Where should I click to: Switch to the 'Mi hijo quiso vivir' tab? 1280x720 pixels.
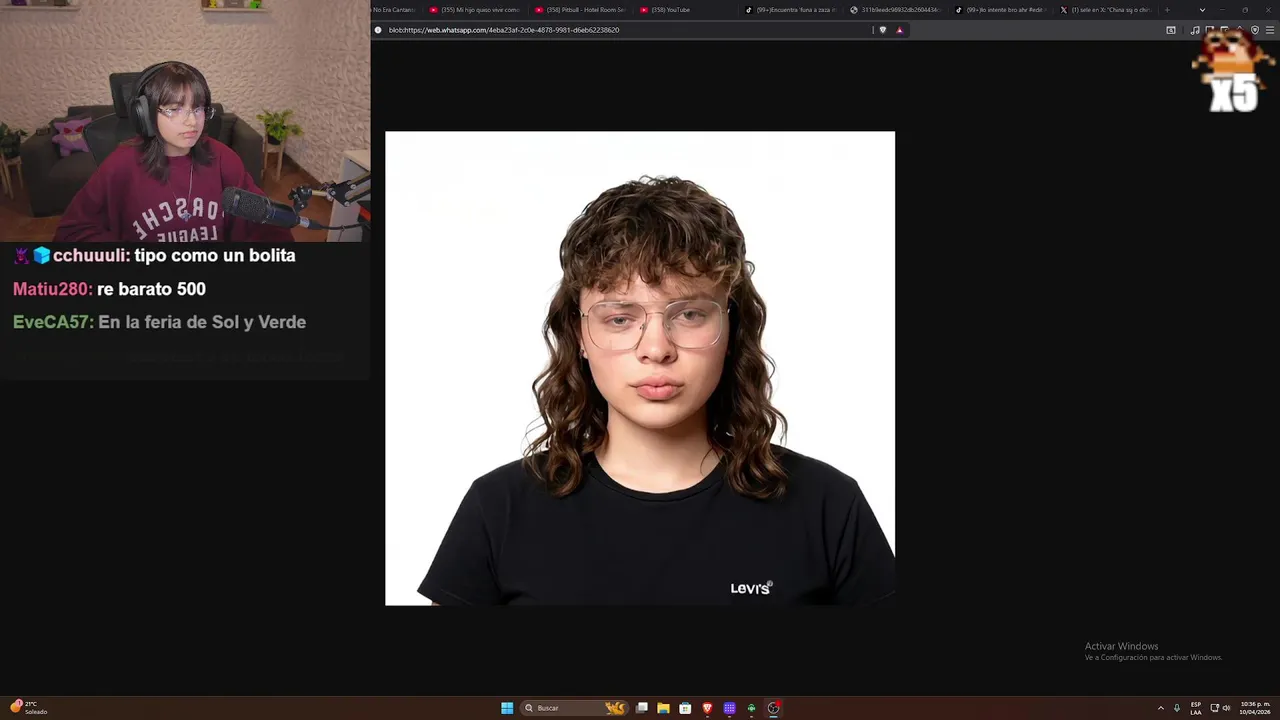pos(475,10)
